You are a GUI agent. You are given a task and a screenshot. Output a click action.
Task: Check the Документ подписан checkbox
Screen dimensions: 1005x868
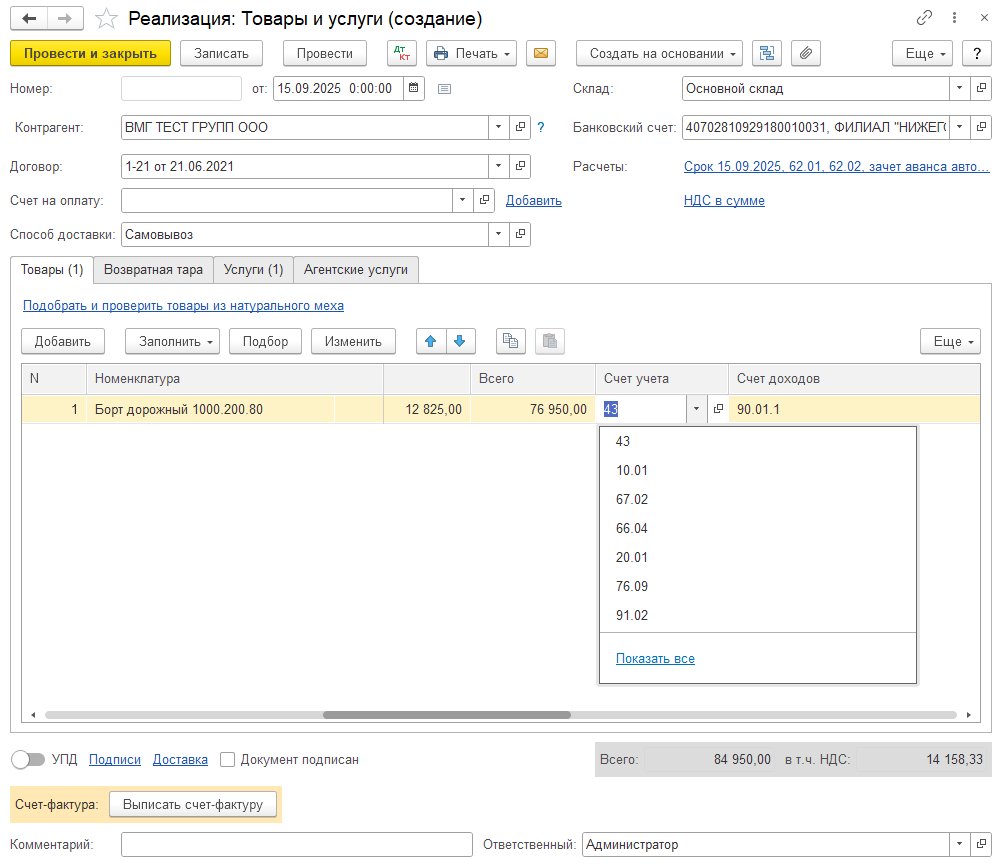[227, 760]
